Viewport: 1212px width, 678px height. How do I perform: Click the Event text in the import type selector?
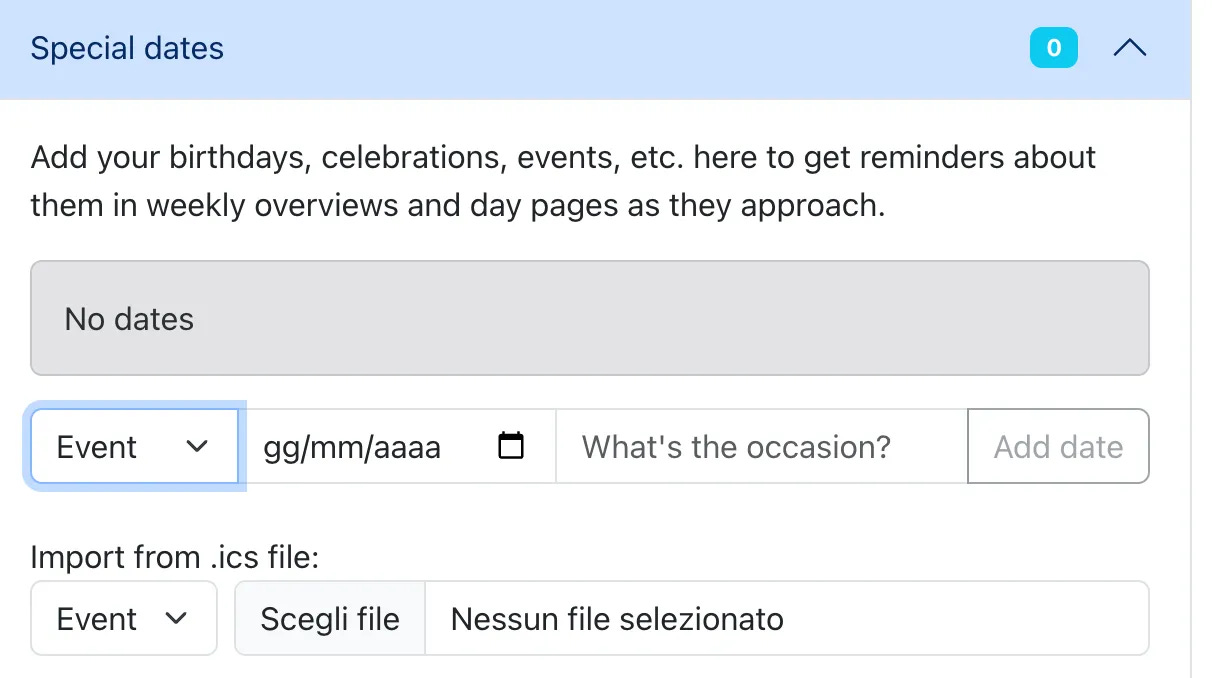click(96, 619)
